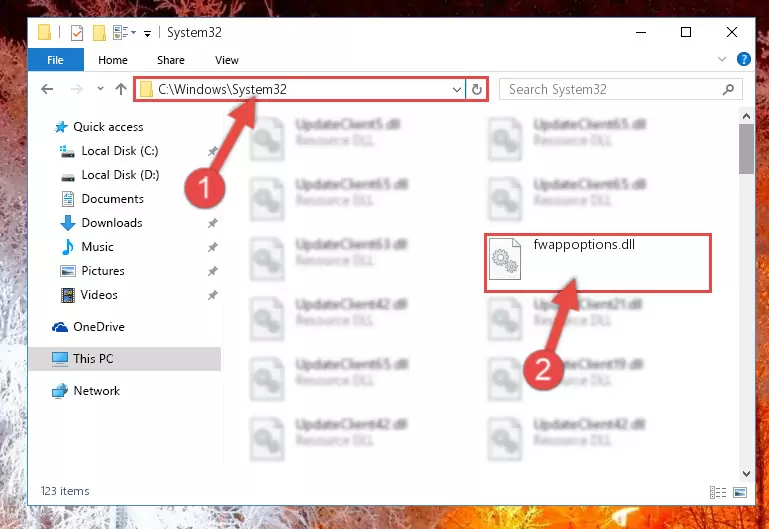Click the scrollbar down arrow

[746, 474]
